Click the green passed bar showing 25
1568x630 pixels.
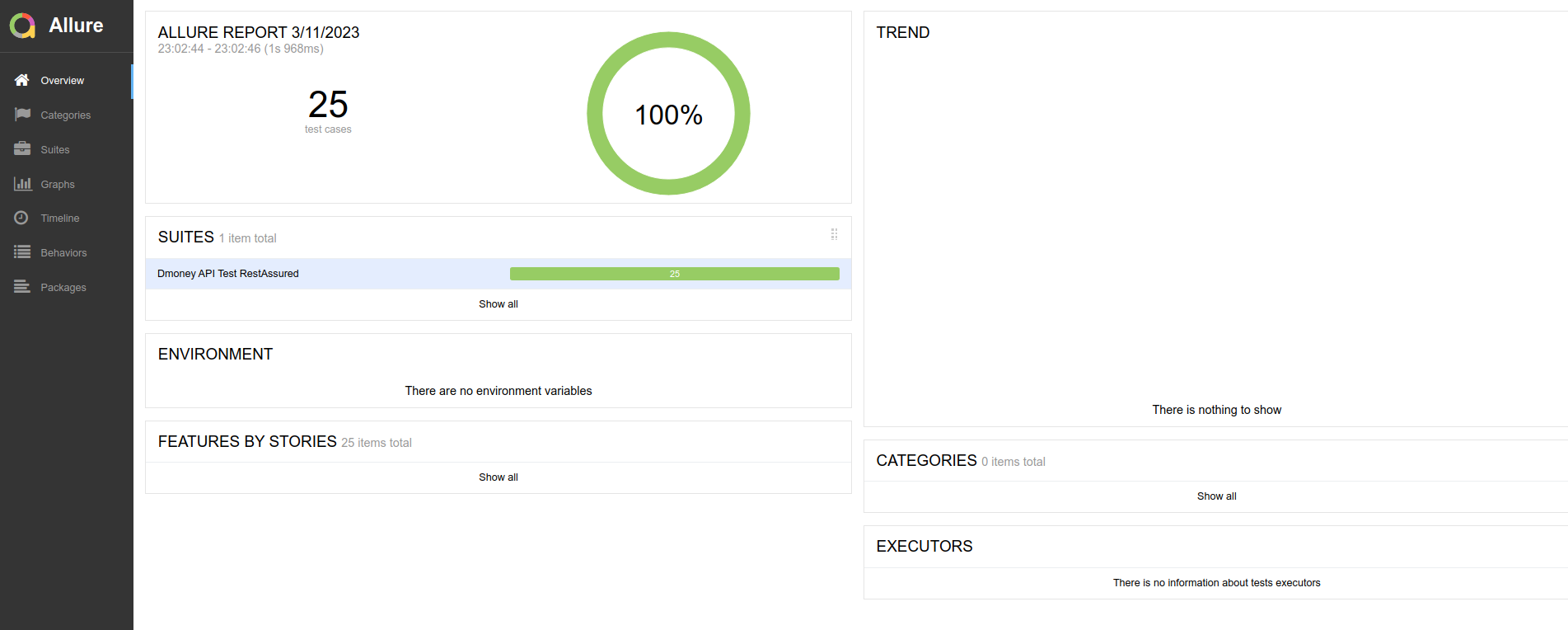pos(675,274)
